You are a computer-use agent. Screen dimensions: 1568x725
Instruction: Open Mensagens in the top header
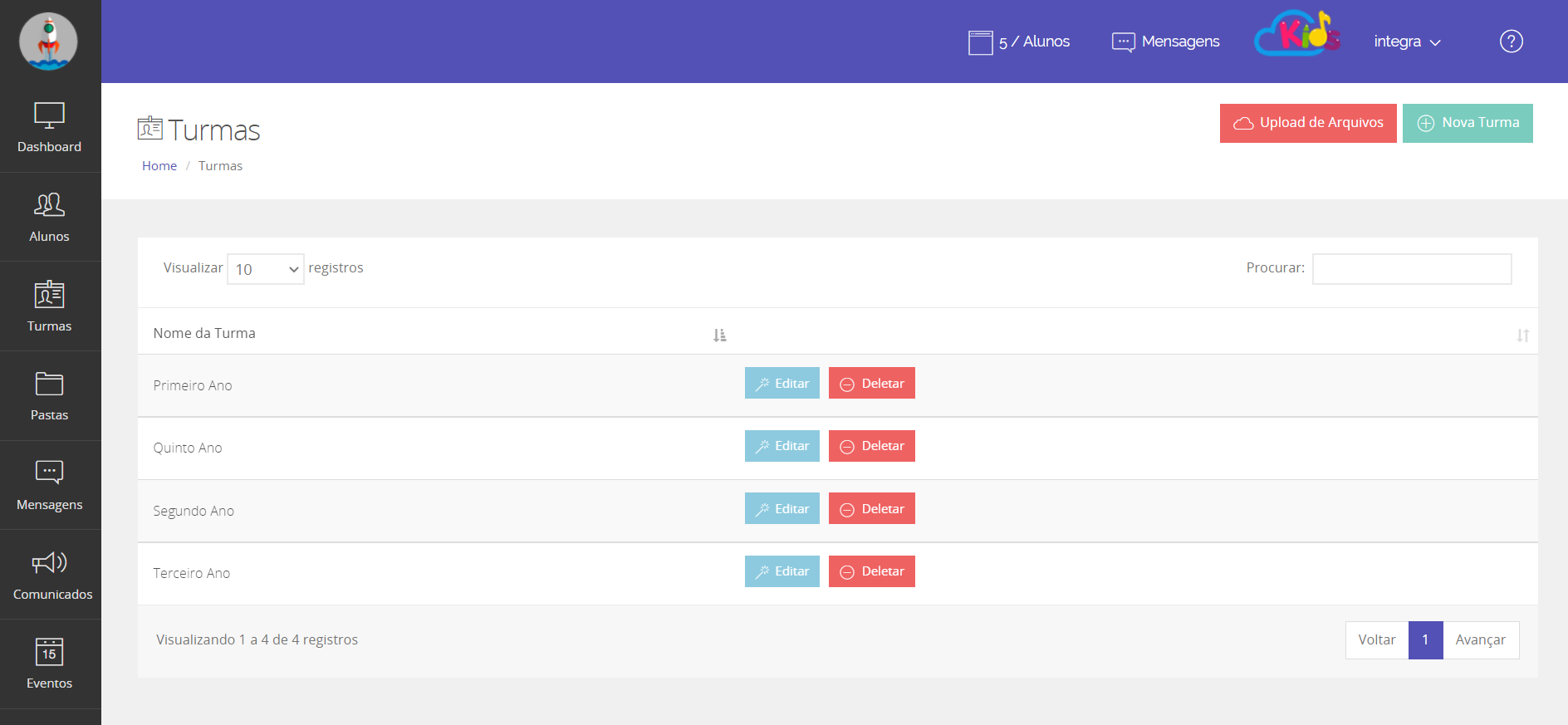point(1166,42)
